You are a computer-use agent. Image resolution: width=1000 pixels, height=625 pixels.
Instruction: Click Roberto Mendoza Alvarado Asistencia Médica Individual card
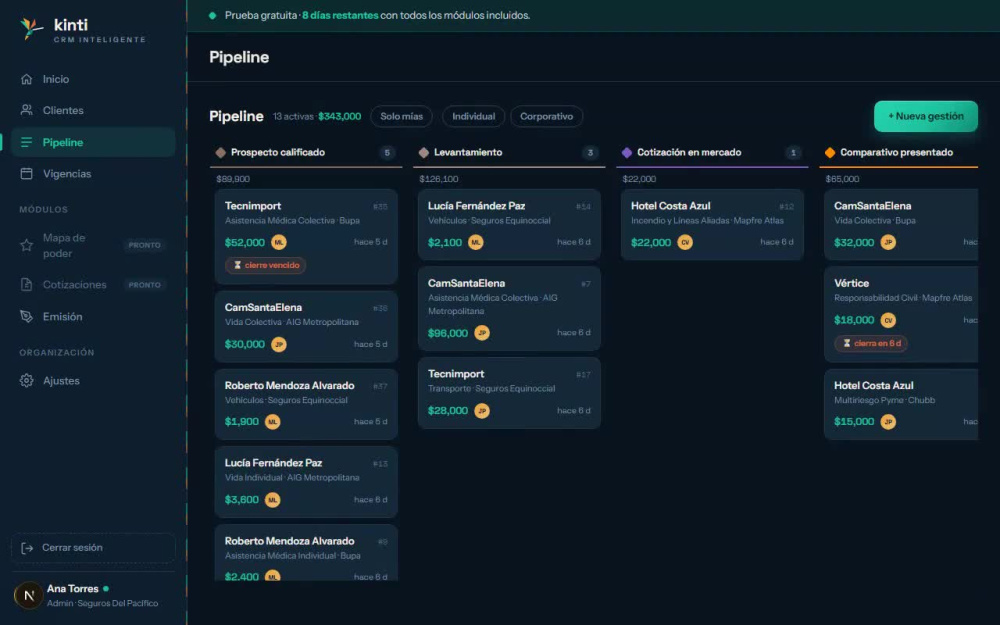pyautogui.click(x=306, y=553)
